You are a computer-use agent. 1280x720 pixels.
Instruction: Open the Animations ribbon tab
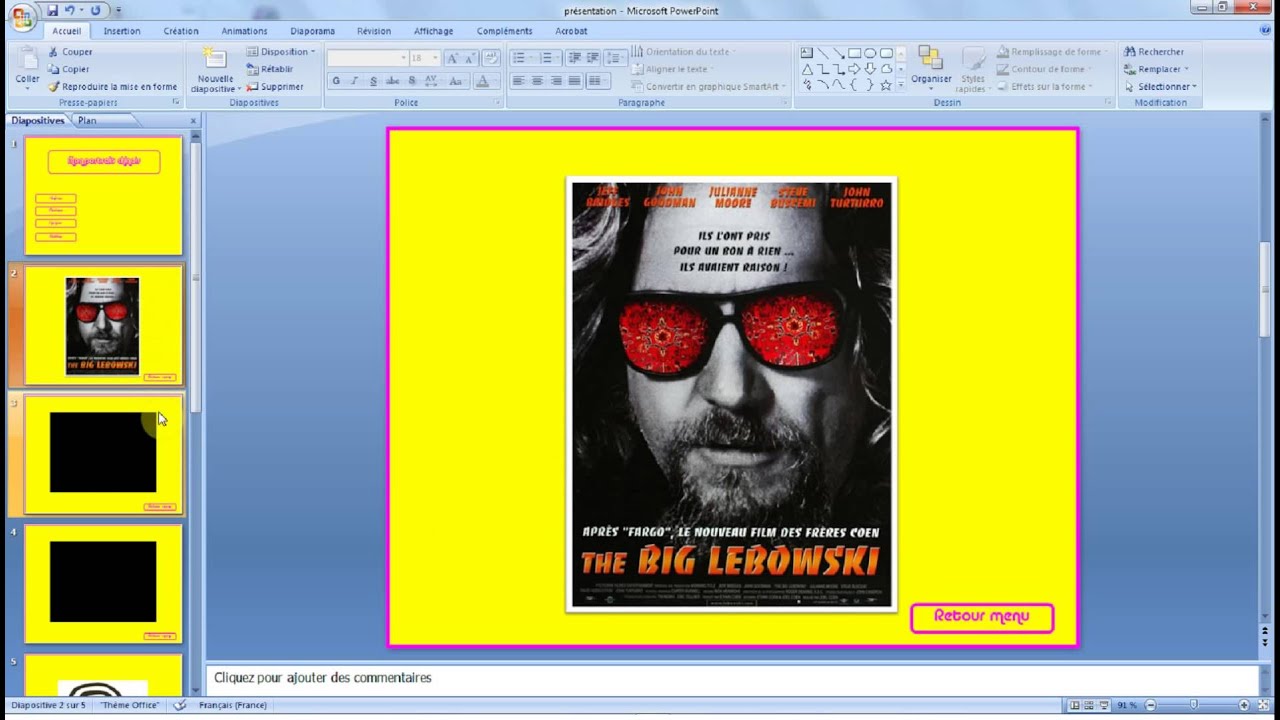(245, 31)
